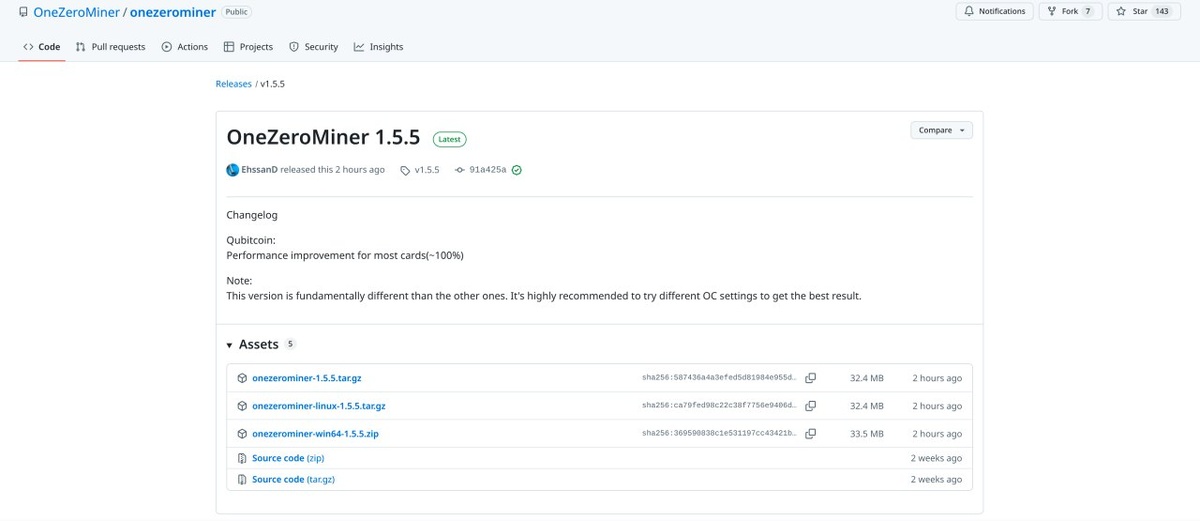Click the assets count badge 5
Viewport: 1200px width, 521px height.
pyautogui.click(x=290, y=344)
